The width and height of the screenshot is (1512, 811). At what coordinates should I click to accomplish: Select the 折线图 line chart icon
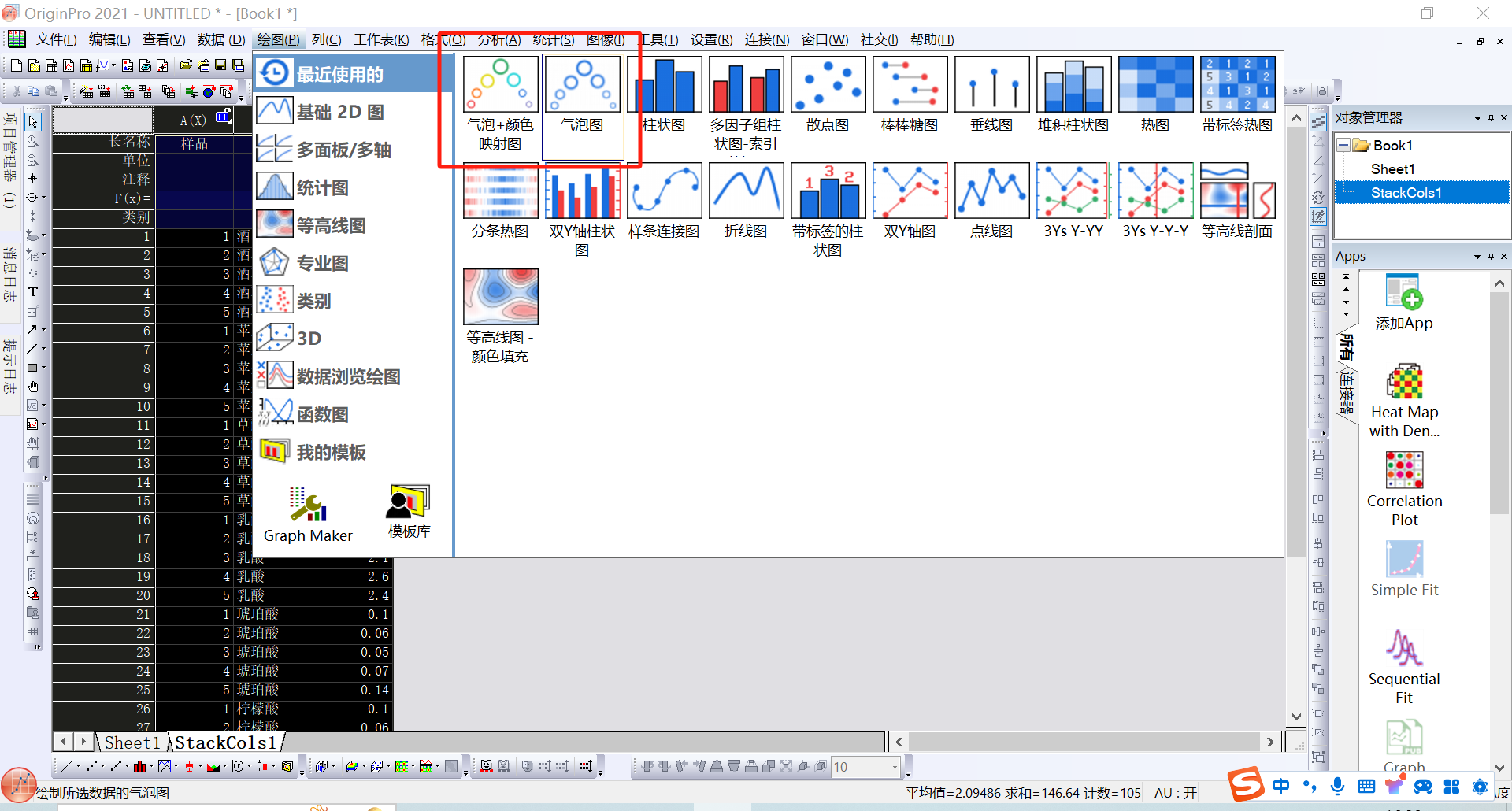746,191
